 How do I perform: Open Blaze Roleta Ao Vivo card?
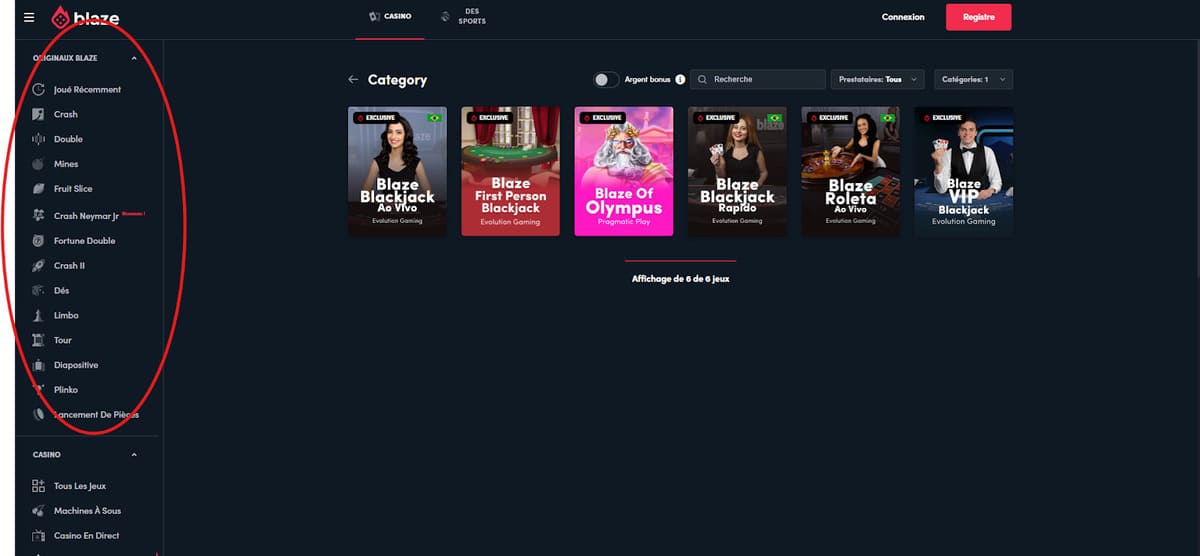click(x=851, y=171)
